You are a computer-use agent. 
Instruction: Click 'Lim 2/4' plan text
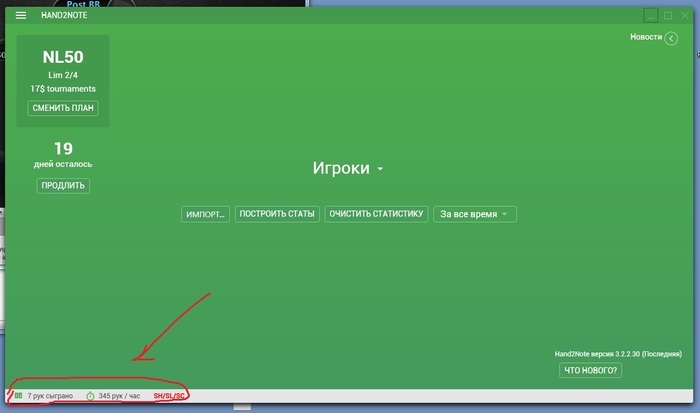tap(63, 75)
